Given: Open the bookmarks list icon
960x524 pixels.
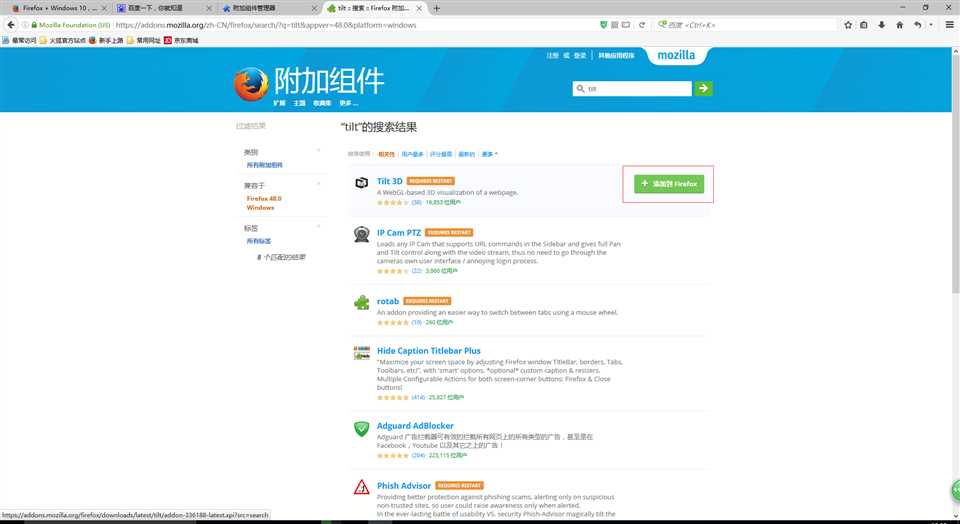Looking at the screenshot, I should point(864,25).
